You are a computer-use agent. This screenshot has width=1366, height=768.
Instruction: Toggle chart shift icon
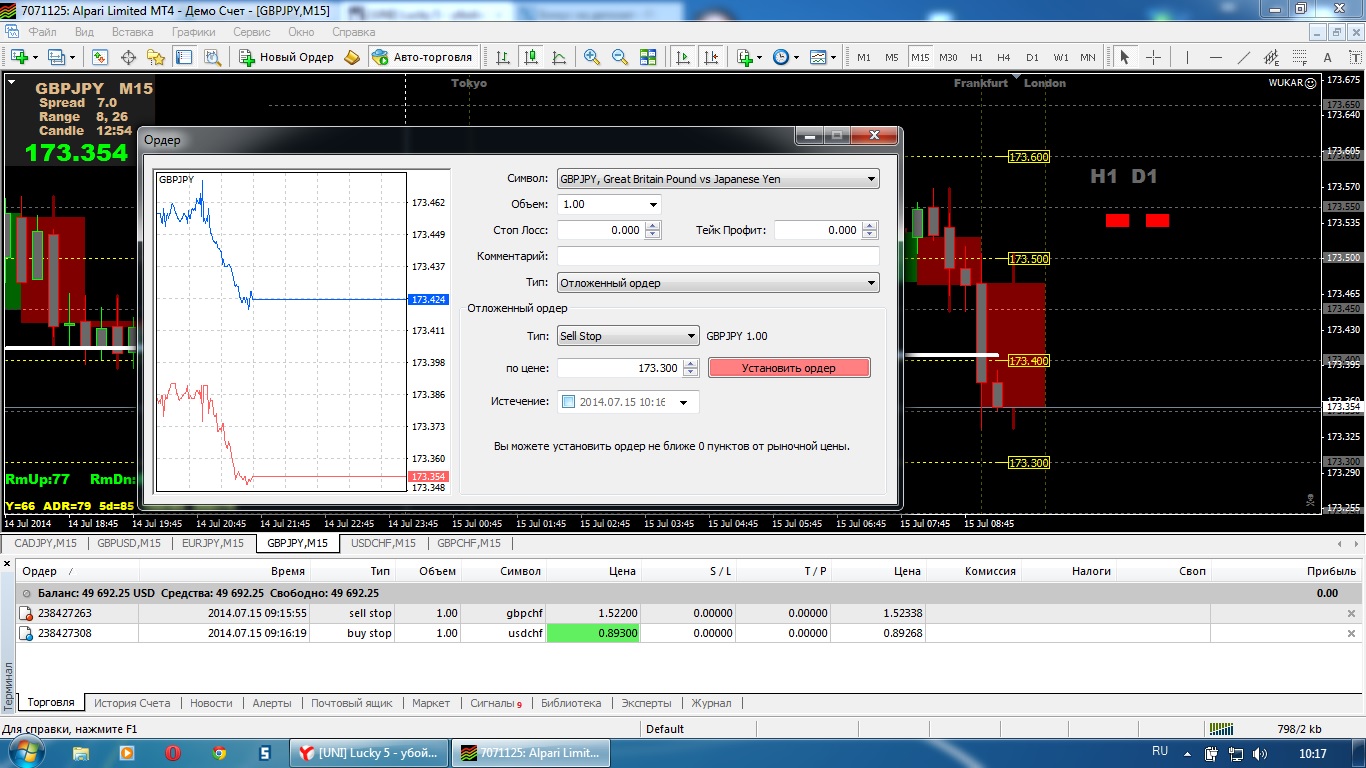(711, 57)
